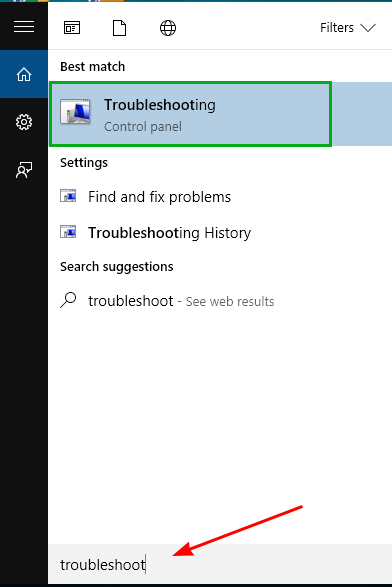This screenshot has width=392, height=587.
Task: Click magnifier icon beside troubleshoot suggestion
Action: pyautogui.click(x=68, y=300)
